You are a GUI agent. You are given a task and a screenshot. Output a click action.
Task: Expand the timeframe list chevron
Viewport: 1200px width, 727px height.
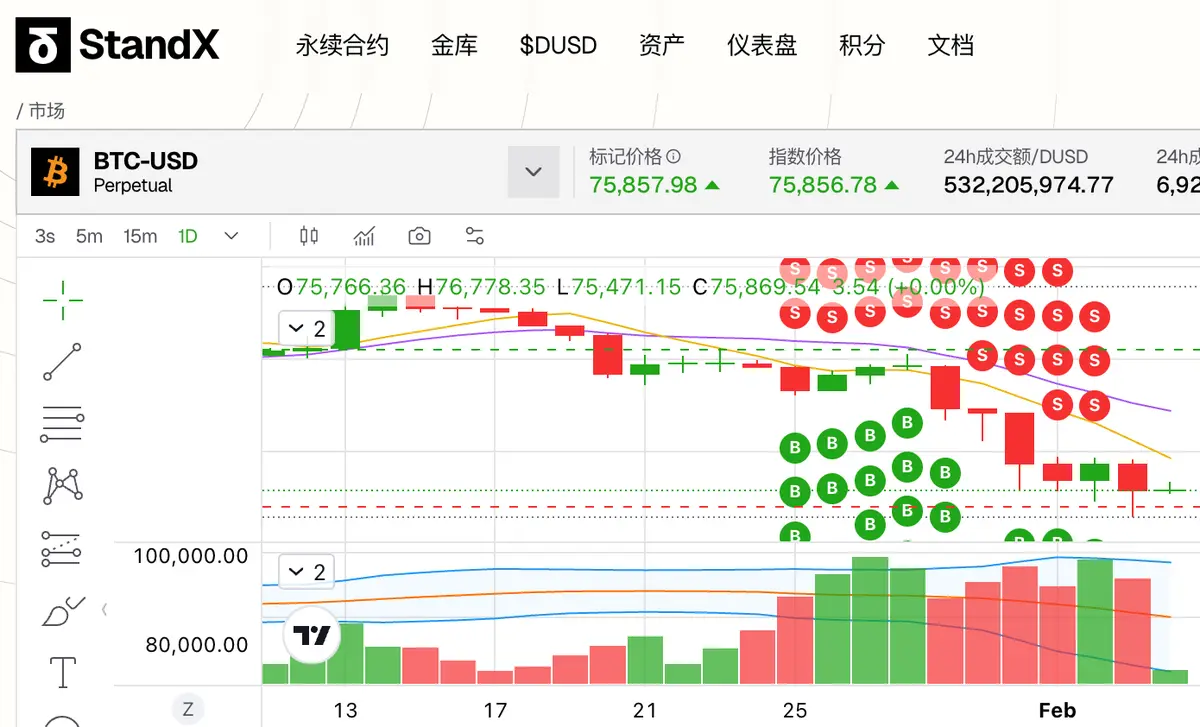[x=231, y=236]
